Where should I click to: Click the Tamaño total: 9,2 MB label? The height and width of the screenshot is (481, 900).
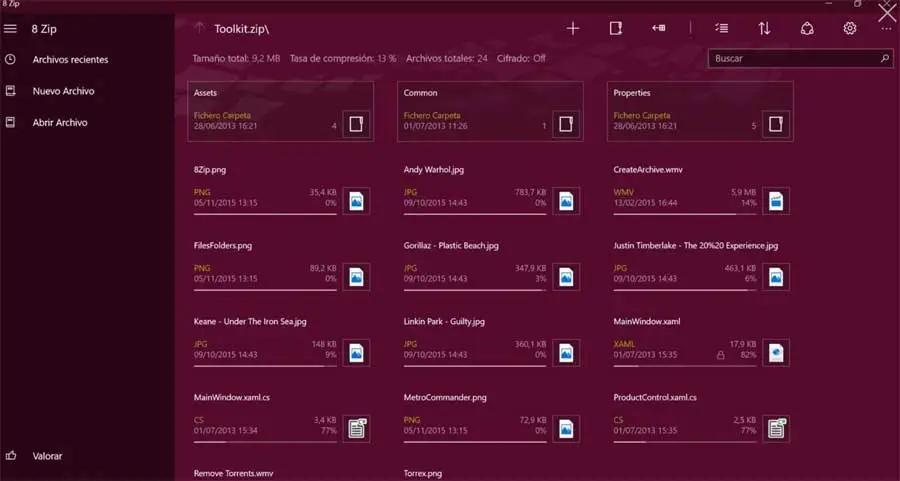click(x=236, y=59)
